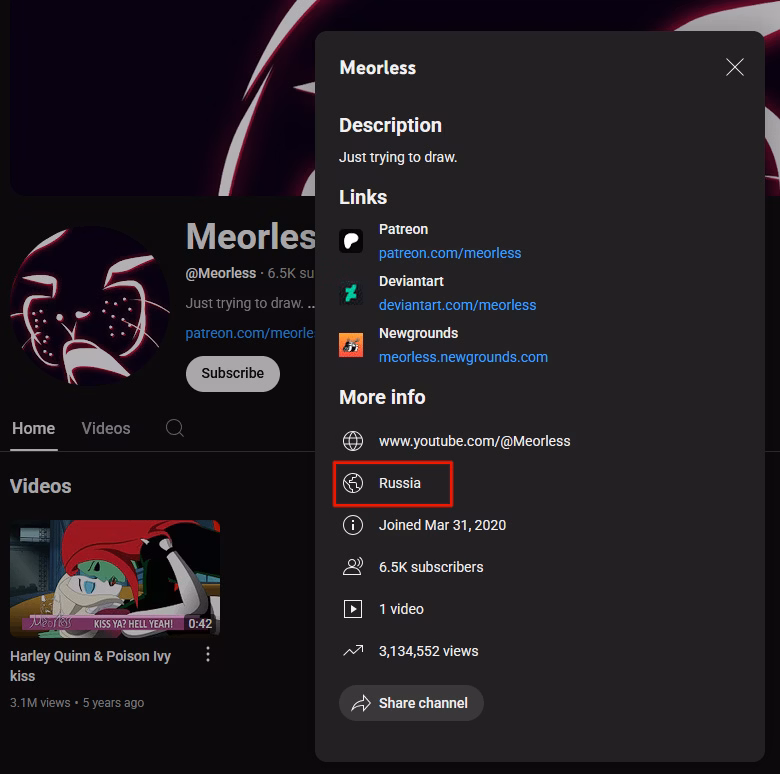Click the Deviantart link label
780x774 pixels.
click(x=411, y=281)
